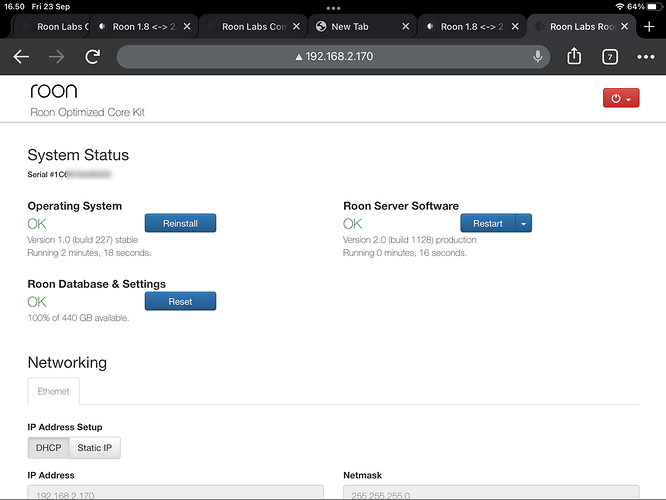The width and height of the screenshot is (666, 500).
Task: Expand the Restart button dropdown arrow
Action: (x=523, y=223)
